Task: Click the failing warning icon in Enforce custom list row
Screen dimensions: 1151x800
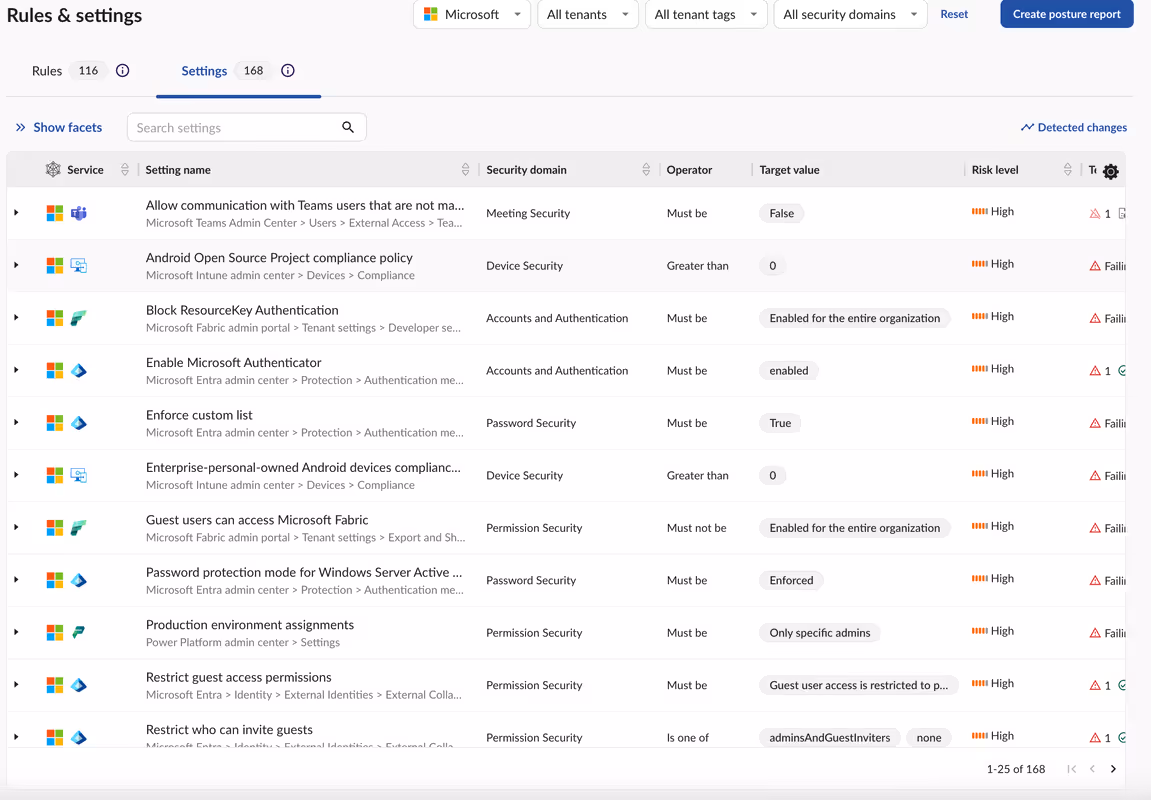Action: [x=1095, y=423]
